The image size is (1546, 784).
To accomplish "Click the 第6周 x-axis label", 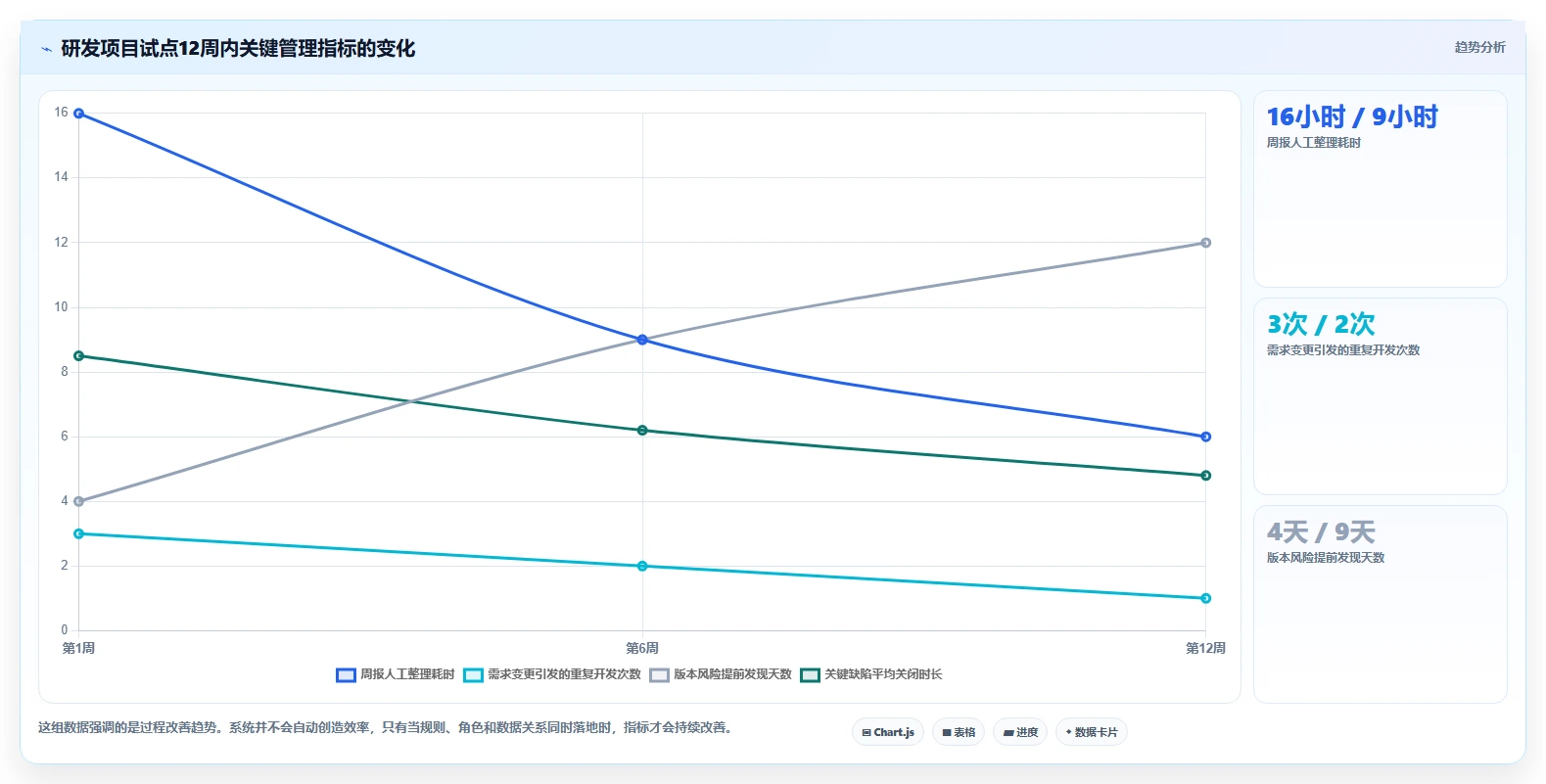I will pos(642,648).
